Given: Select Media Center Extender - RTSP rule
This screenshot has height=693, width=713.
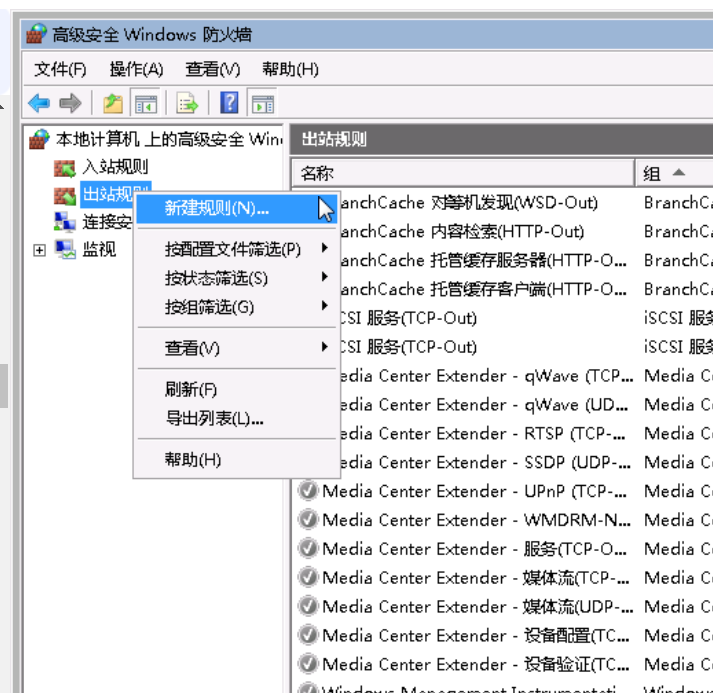Looking at the screenshot, I should pos(483,433).
